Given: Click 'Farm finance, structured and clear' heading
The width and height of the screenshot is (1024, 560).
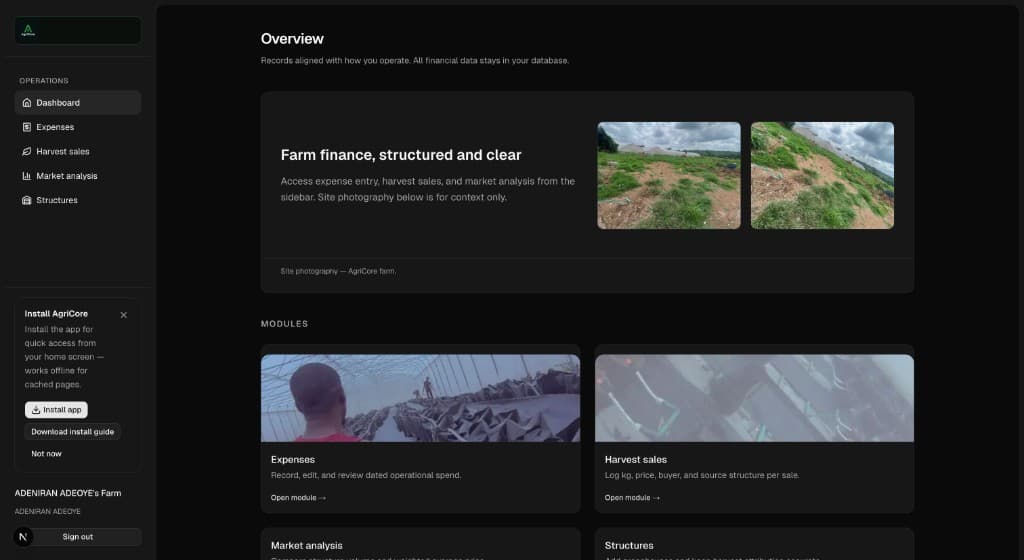Looking at the screenshot, I should (x=401, y=155).
